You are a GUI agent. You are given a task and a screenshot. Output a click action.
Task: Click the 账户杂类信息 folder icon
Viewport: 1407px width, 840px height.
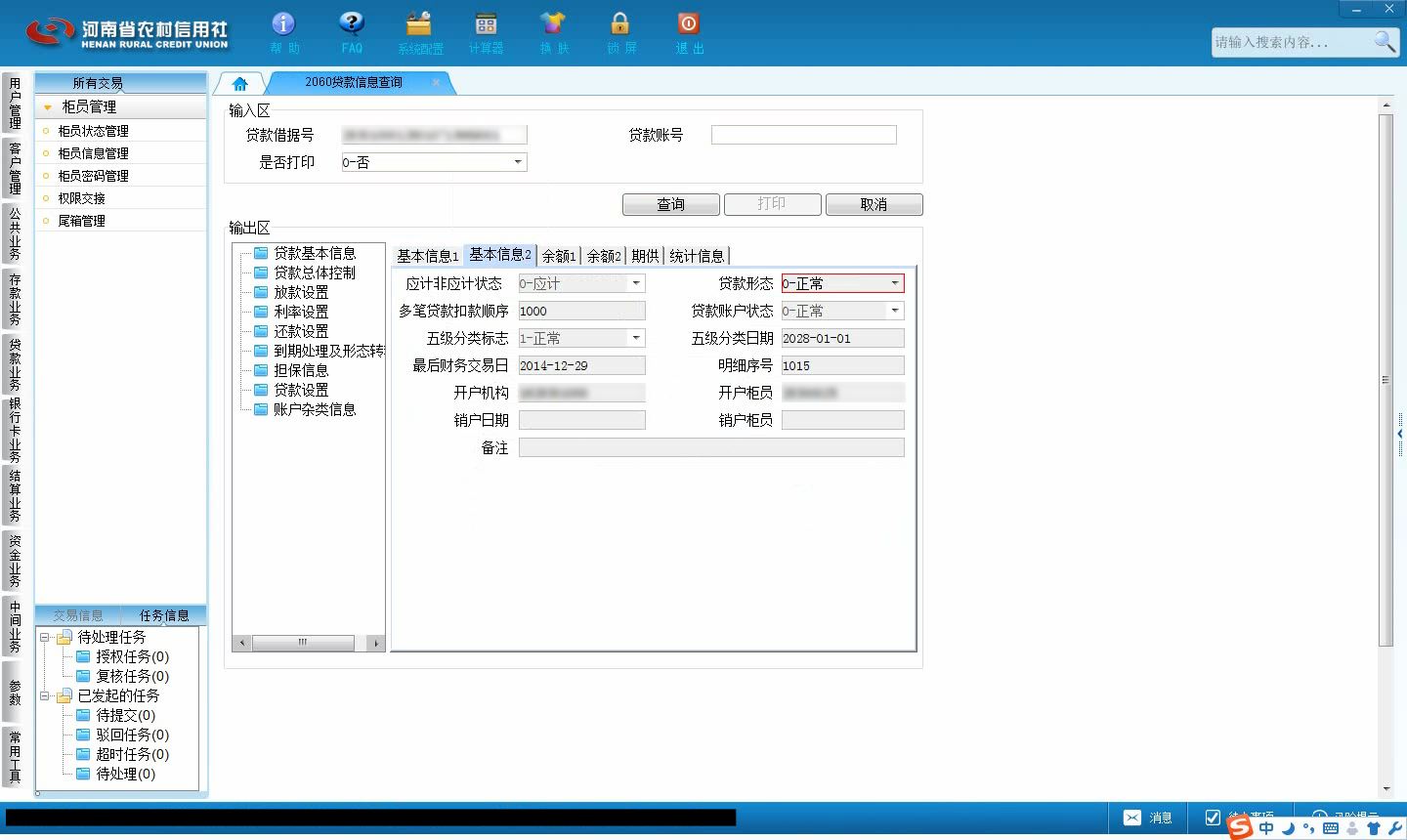click(261, 409)
